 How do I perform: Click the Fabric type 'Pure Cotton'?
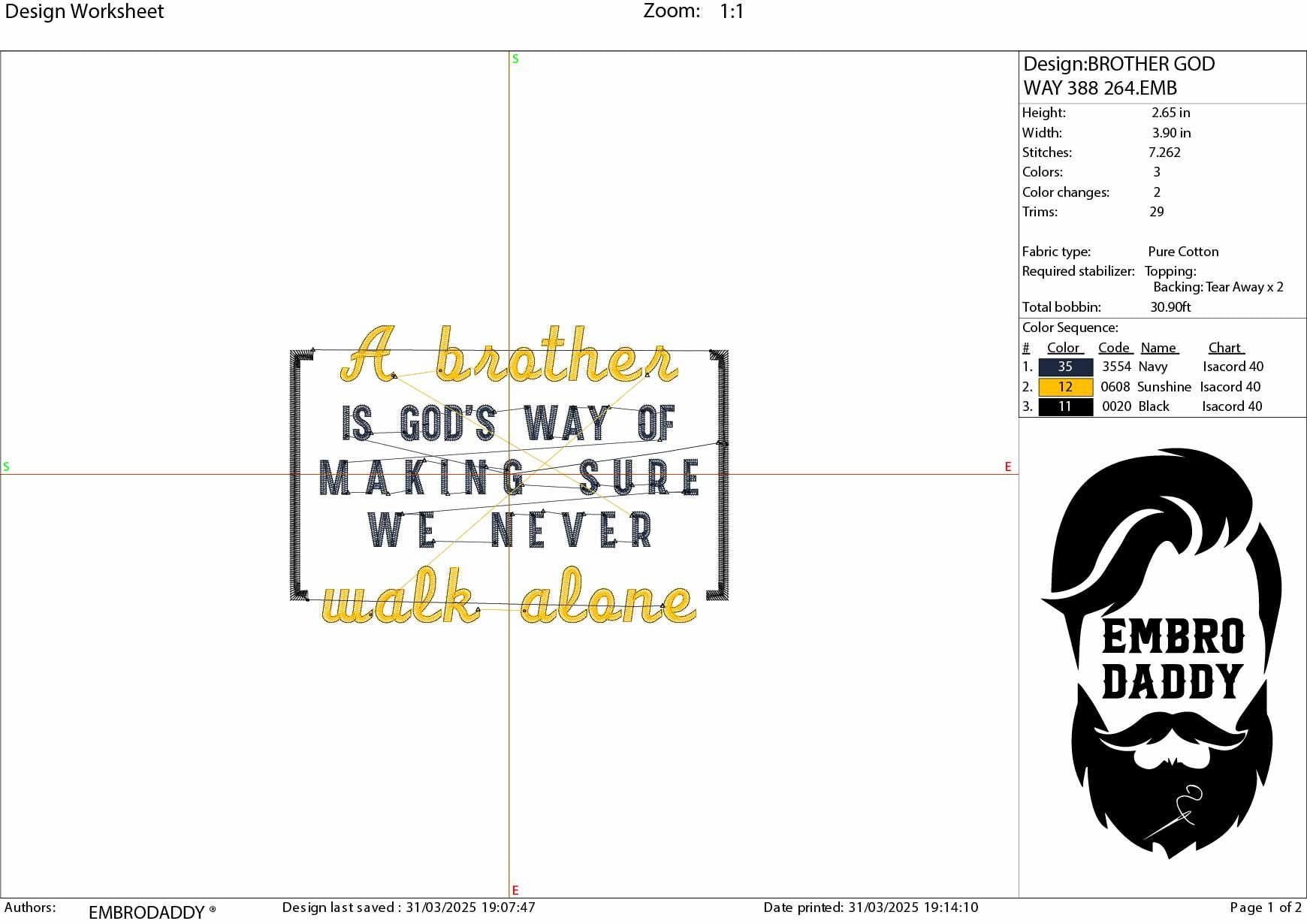pos(1183,252)
